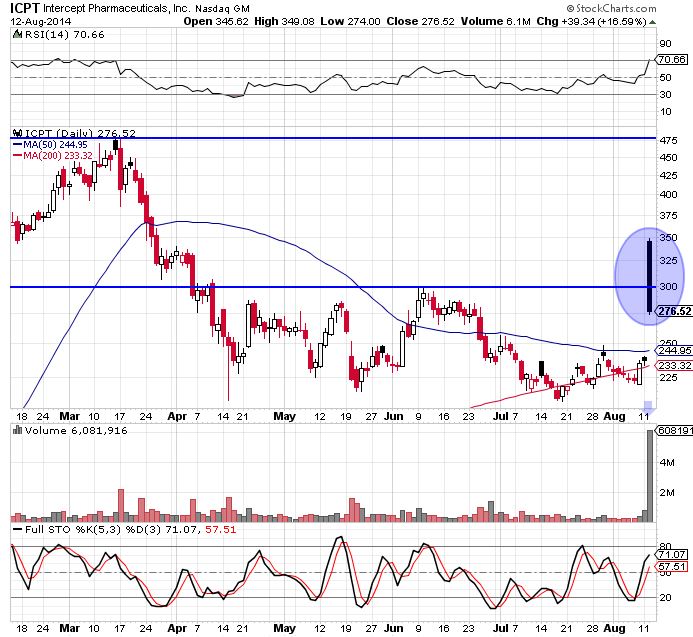The image size is (693, 637).
Task: Click the Chg +39.34 (+16.59%) text
Action: tap(591, 21)
